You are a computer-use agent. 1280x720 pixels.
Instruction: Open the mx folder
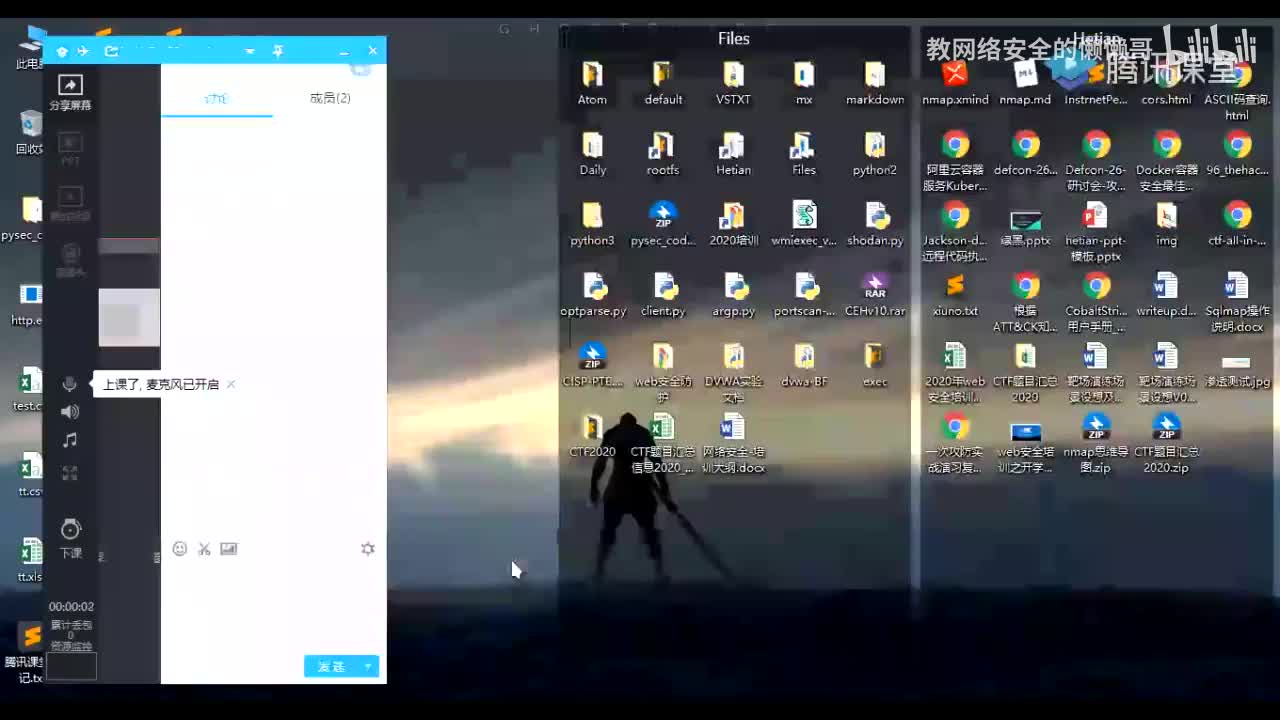[x=804, y=84]
